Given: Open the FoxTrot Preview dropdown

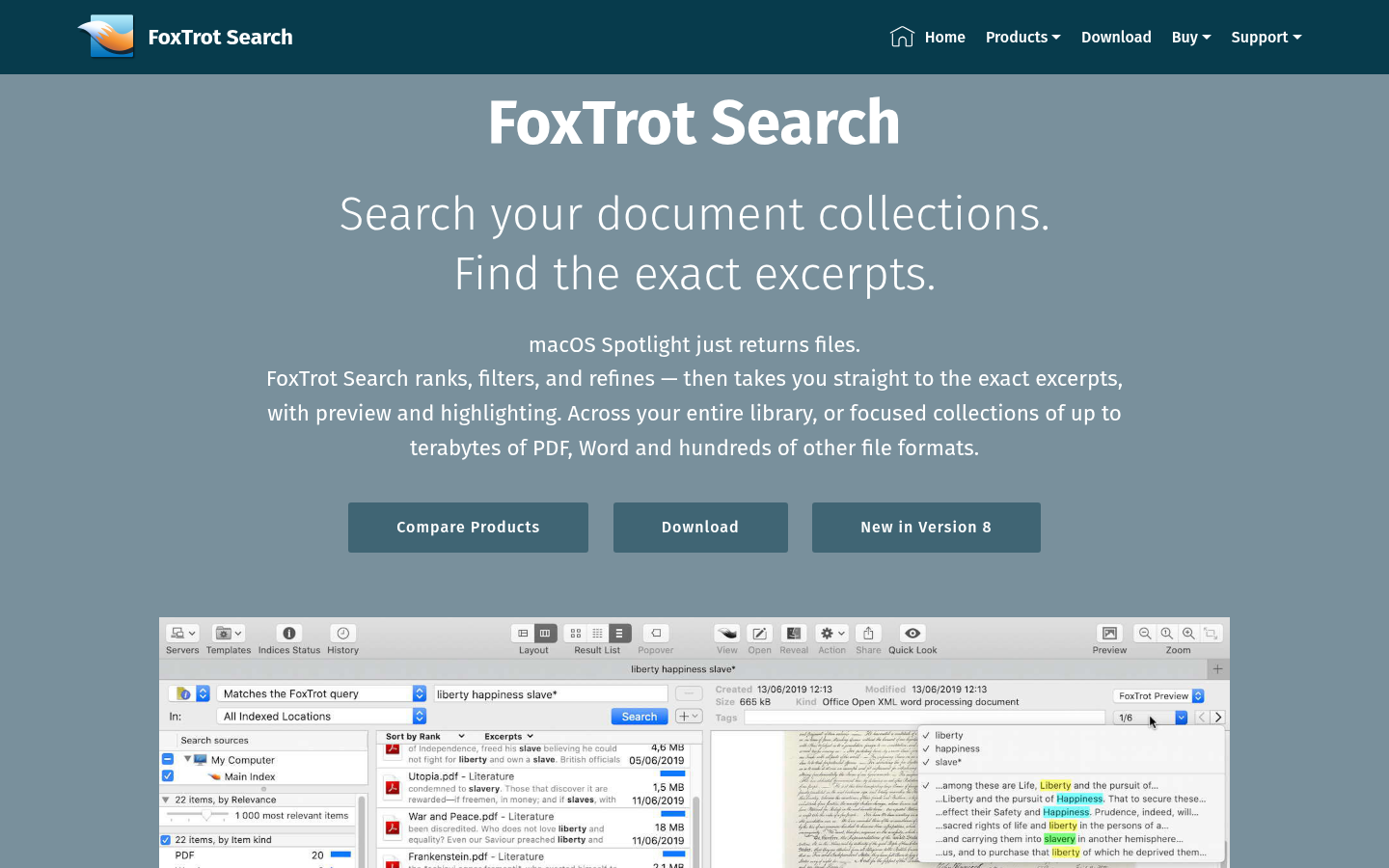Looking at the screenshot, I should 1159,695.
